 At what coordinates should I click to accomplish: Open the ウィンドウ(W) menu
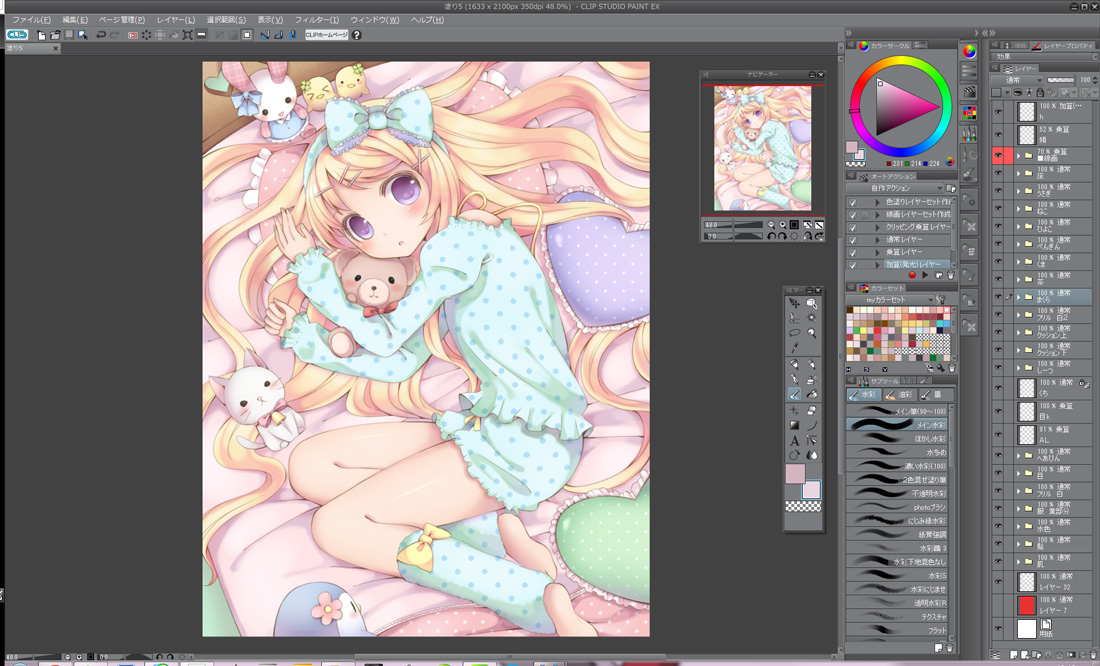point(375,20)
